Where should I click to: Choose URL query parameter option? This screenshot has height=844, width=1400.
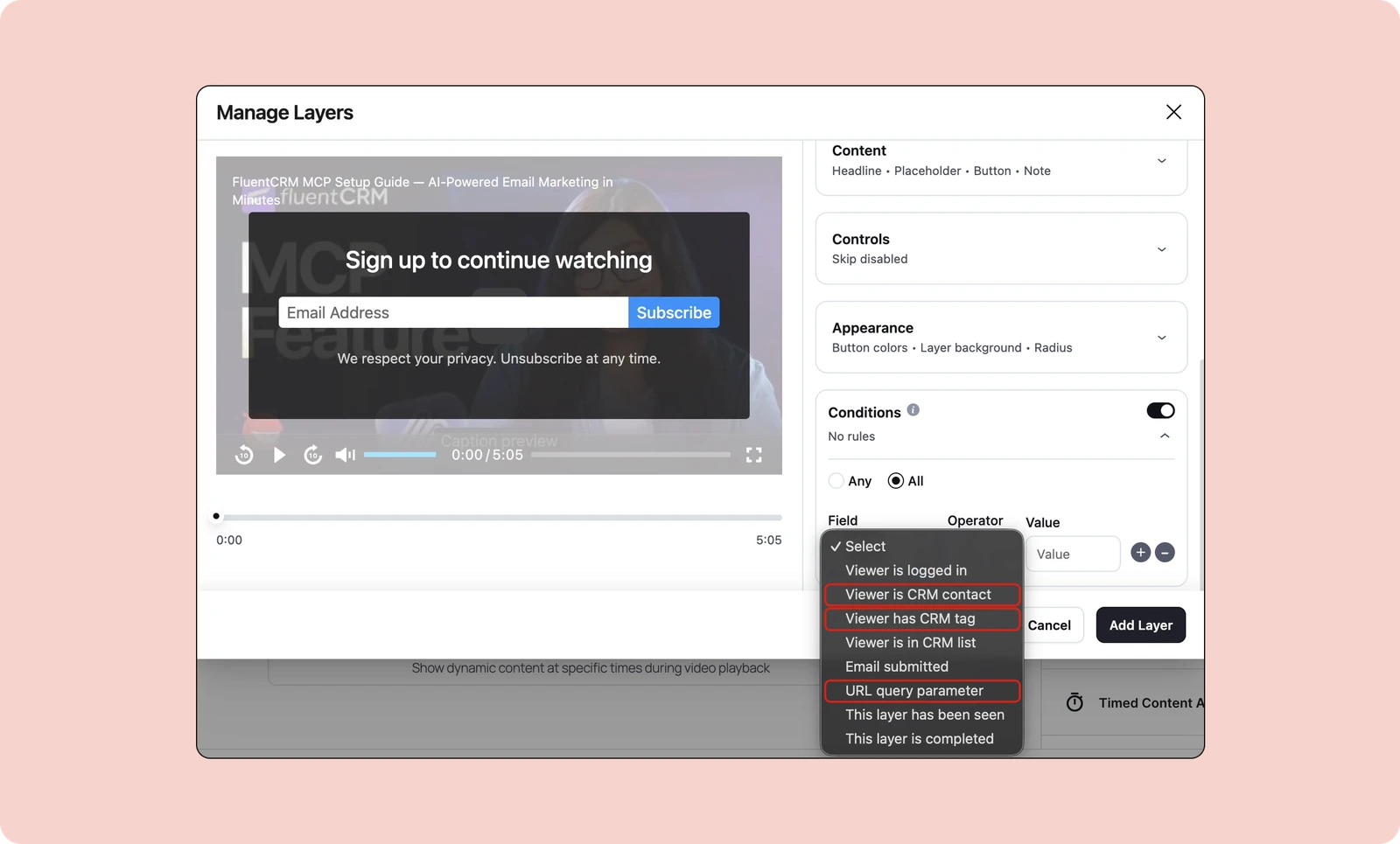[921, 691]
